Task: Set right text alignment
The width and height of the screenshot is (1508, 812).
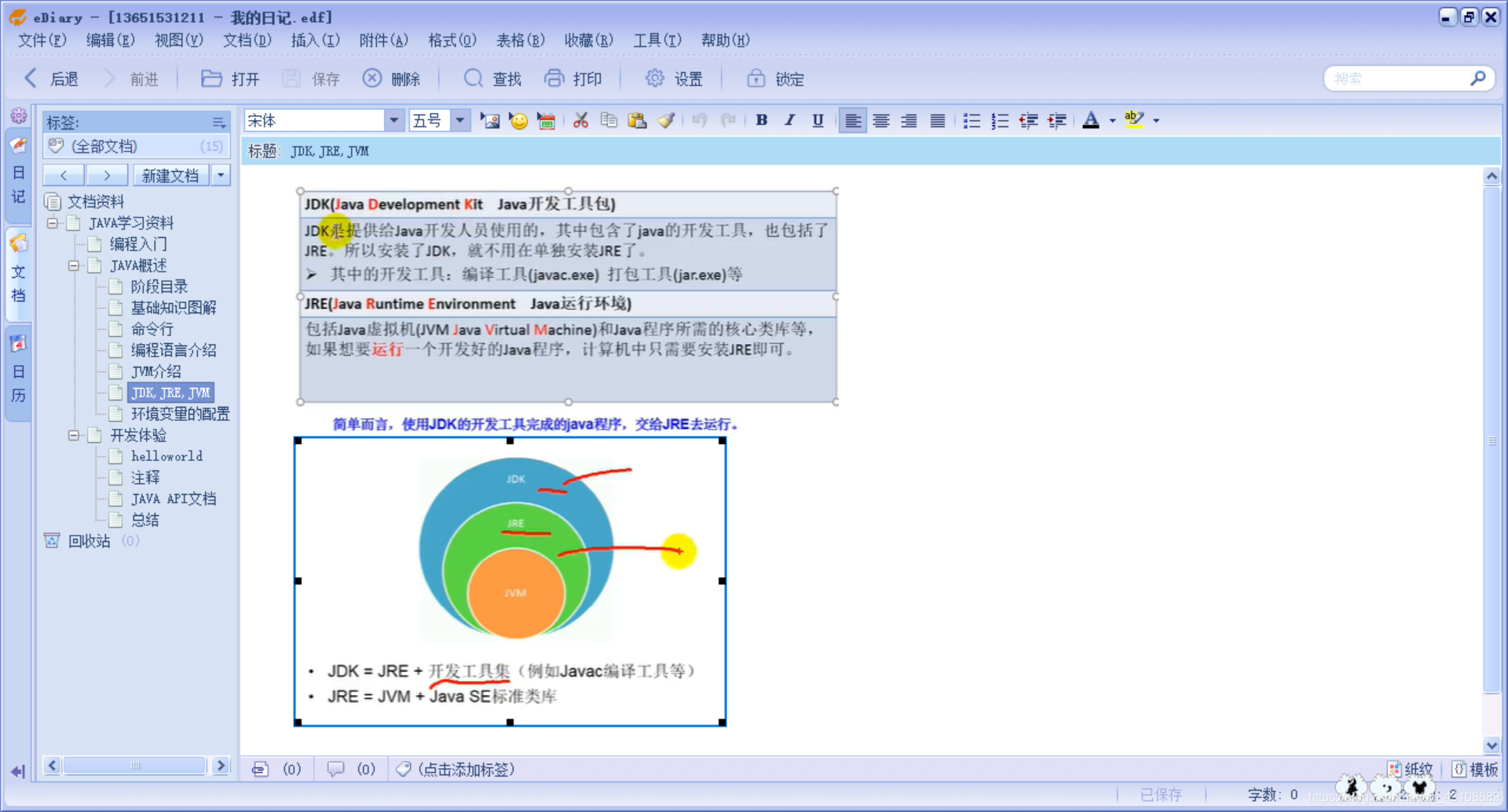Action: (x=910, y=120)
